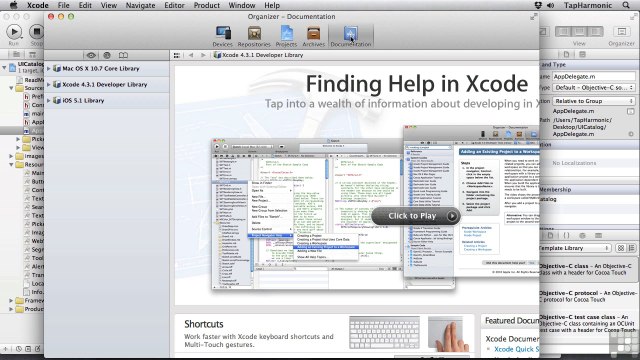Image resolution: width=640 pixels, height=360 pixels.
Task: Show the Object library cube icon
Action: coord(582,236)
